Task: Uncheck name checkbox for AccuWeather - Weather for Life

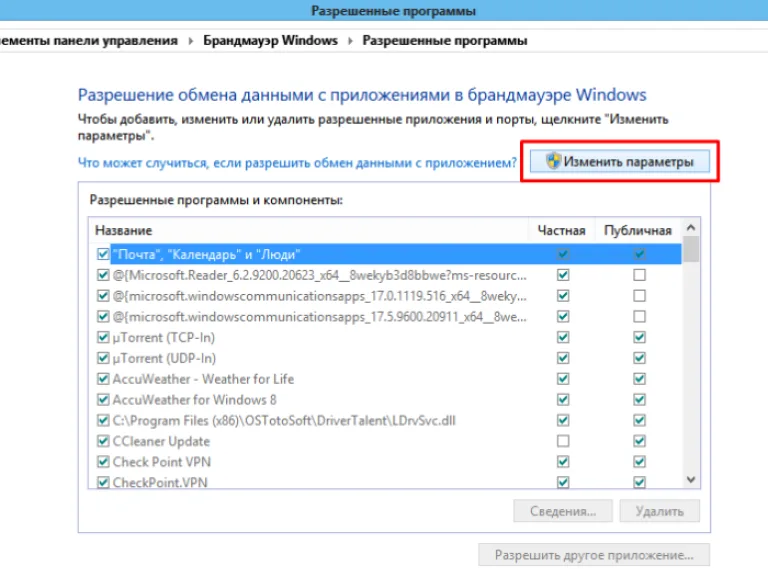Action: click(x=103, y=379)
